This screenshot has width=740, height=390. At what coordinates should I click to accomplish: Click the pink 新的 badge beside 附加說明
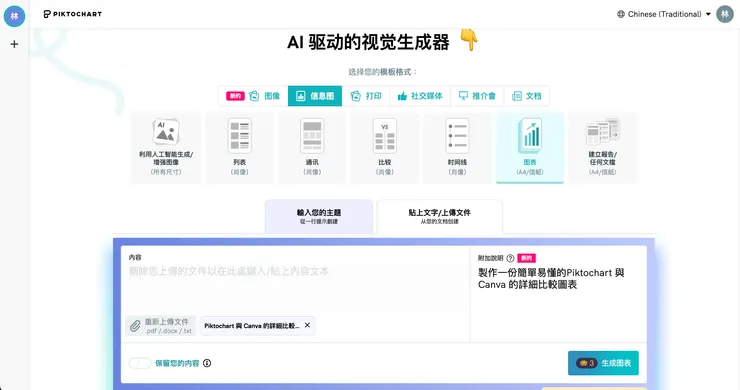pos(526,258)
